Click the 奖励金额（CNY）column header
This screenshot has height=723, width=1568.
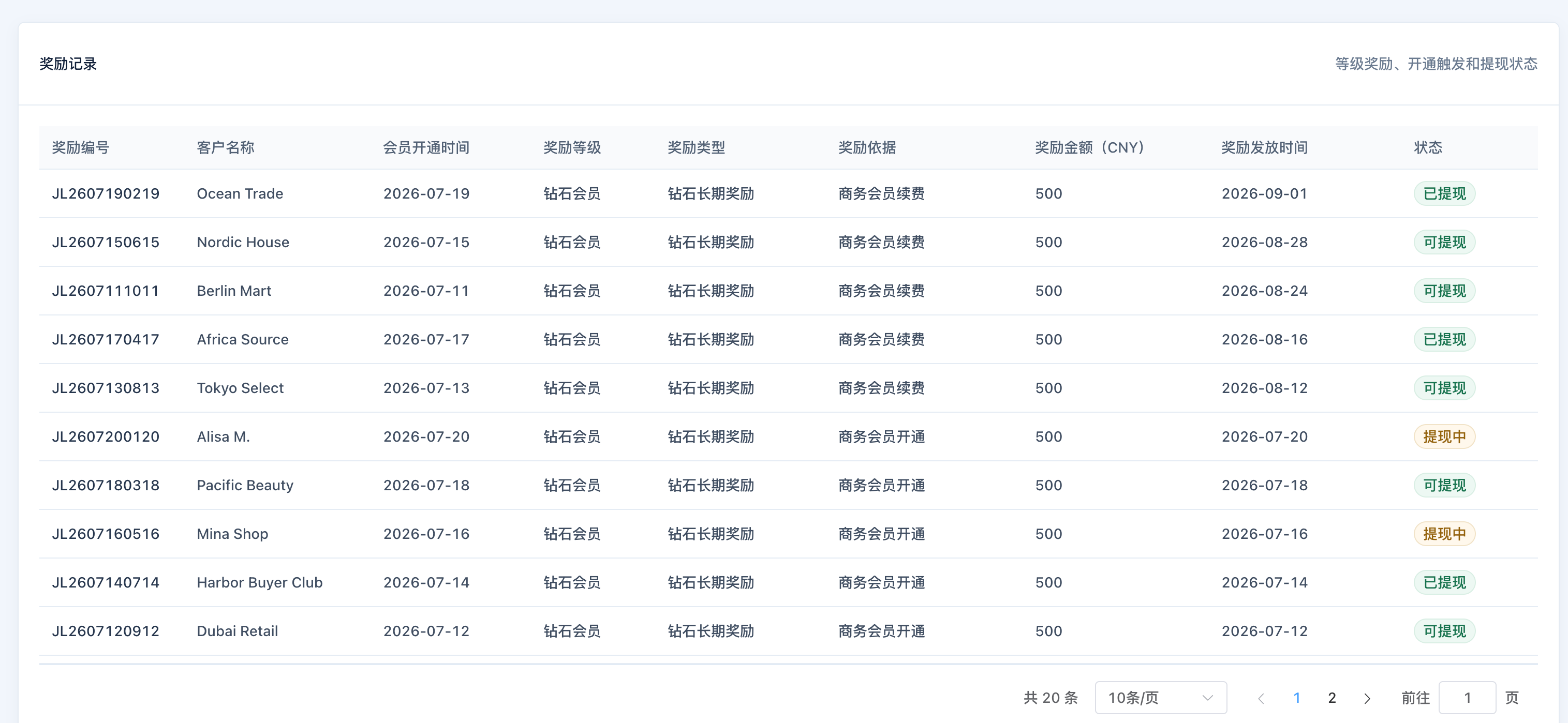(x=1089, y=147)
